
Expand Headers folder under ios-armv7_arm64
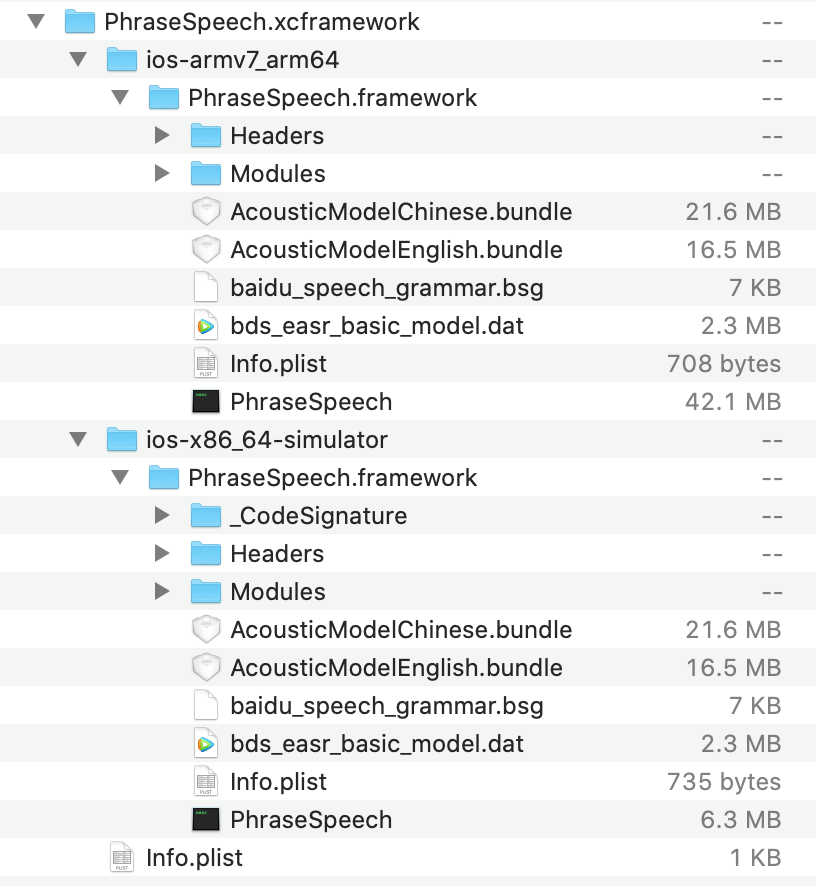(163, 136)
